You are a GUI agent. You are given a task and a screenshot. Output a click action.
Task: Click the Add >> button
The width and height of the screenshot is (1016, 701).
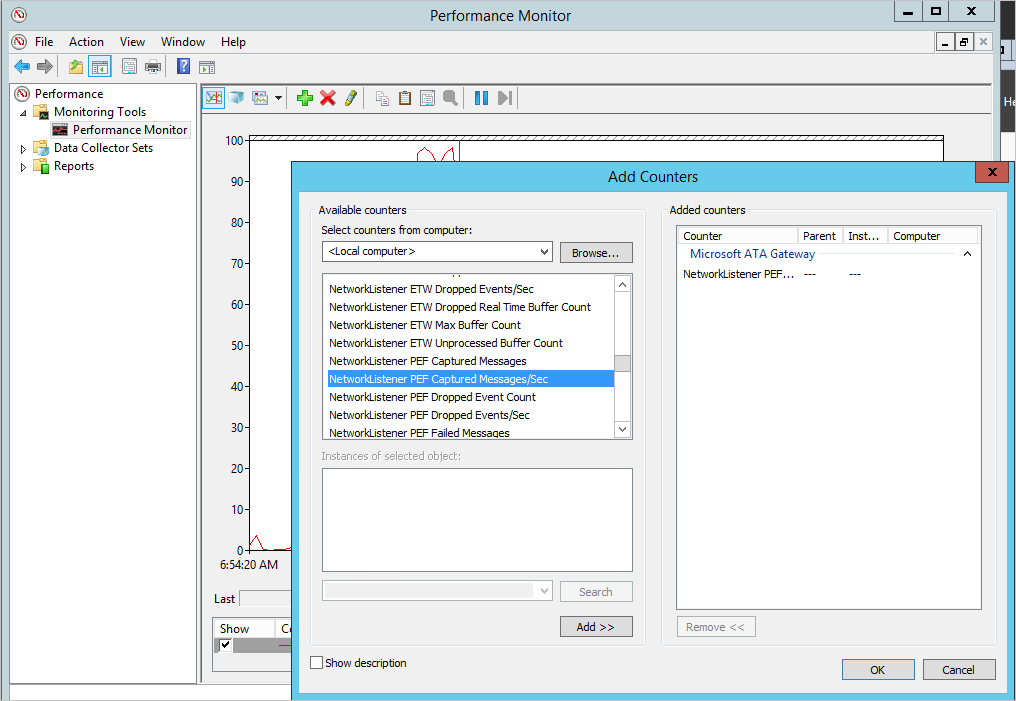click(596, 626)
